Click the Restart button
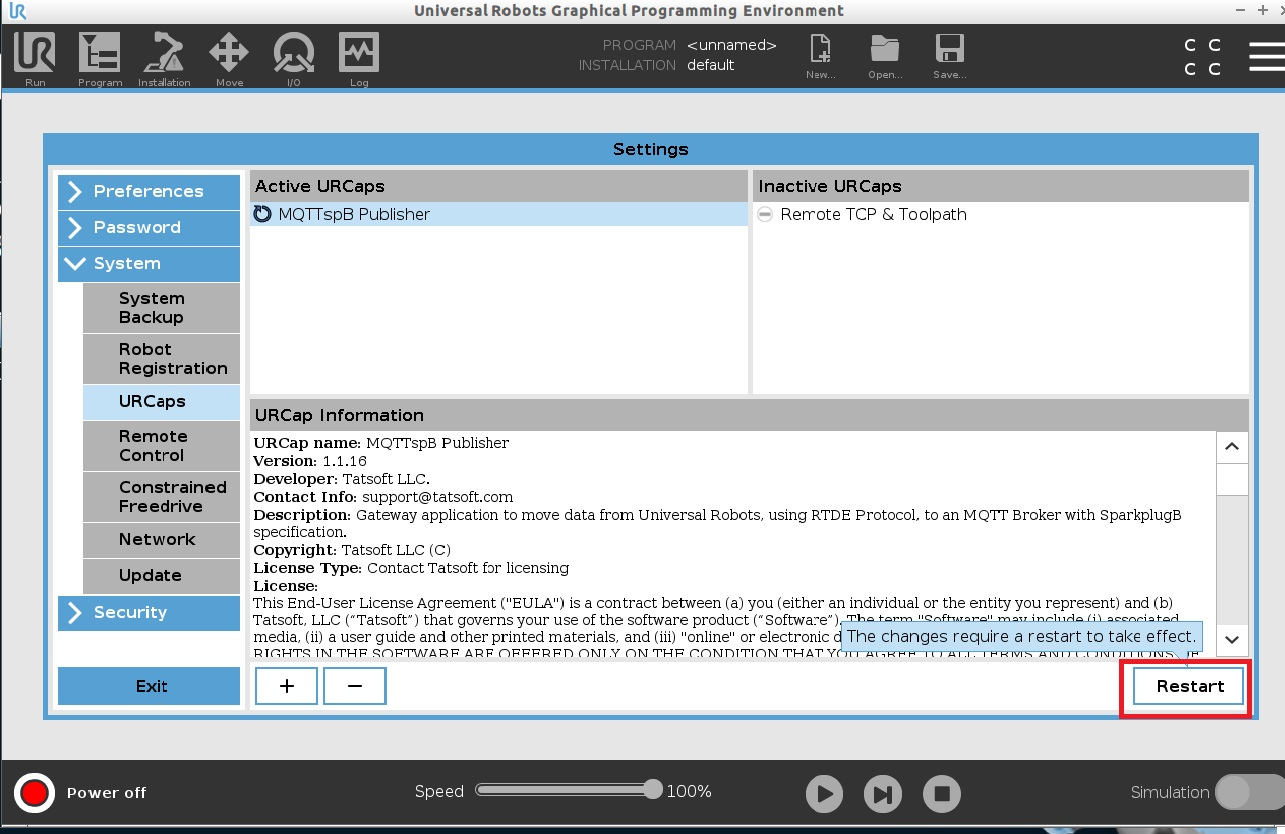This screenshot has width=1285, height=834. click(x=1189, y=686)
